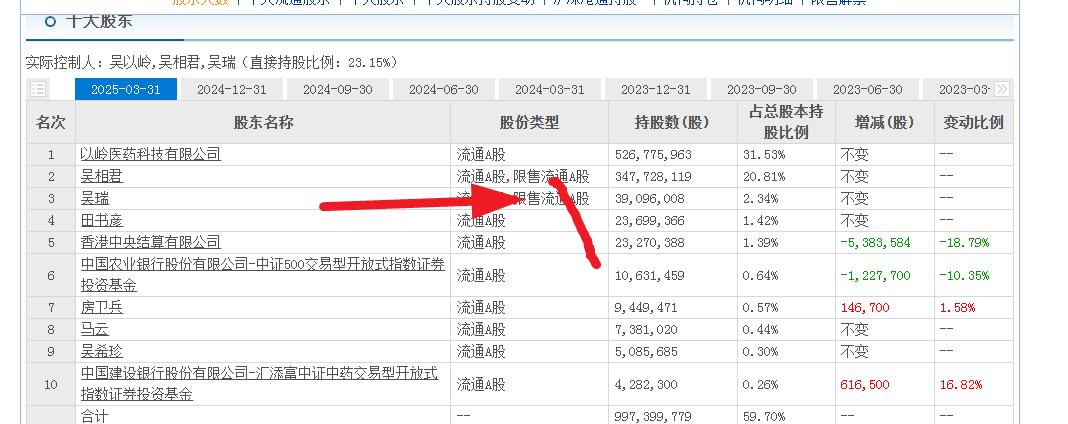Open shareholder link 吴希珍
The width and height of the screenshot is (1068, 424).
(101, 352)
